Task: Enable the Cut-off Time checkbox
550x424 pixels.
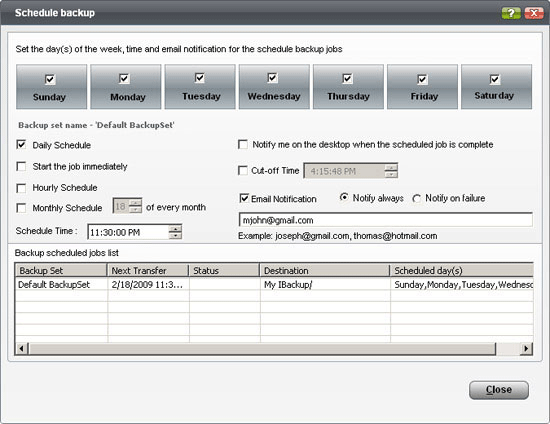Action: (x=243, y=170)
